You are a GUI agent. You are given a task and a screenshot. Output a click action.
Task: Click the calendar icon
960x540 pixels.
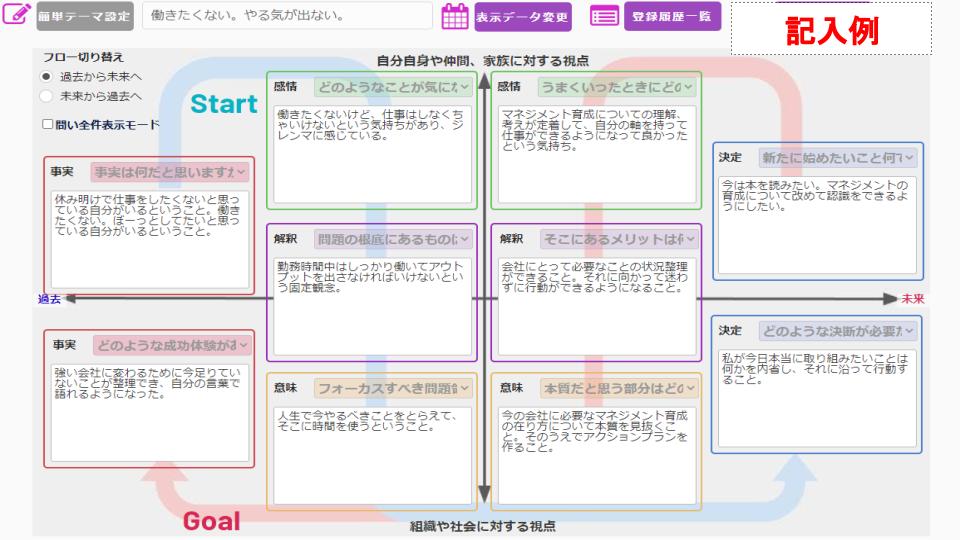pos(455,17)
